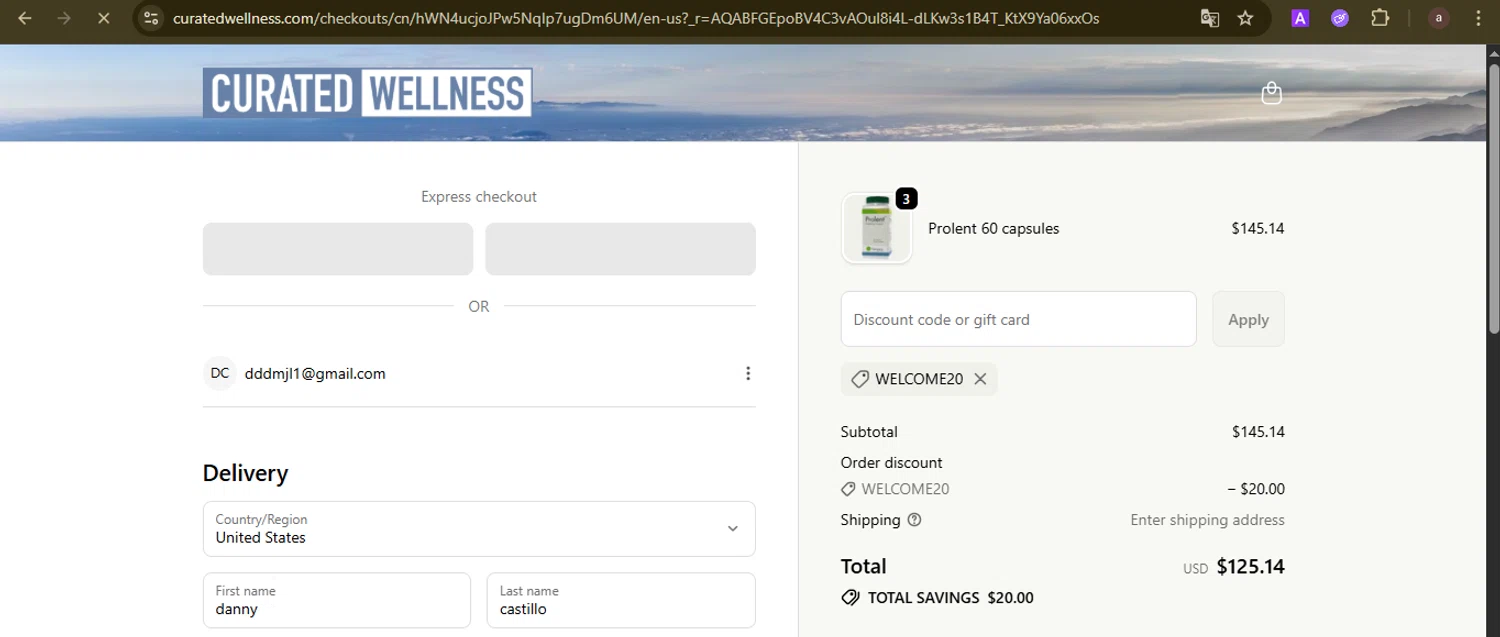Viewport: 1500px width, 637px height.
Task: Click the browser forward arrow
Action: click(x=64, y=18)
